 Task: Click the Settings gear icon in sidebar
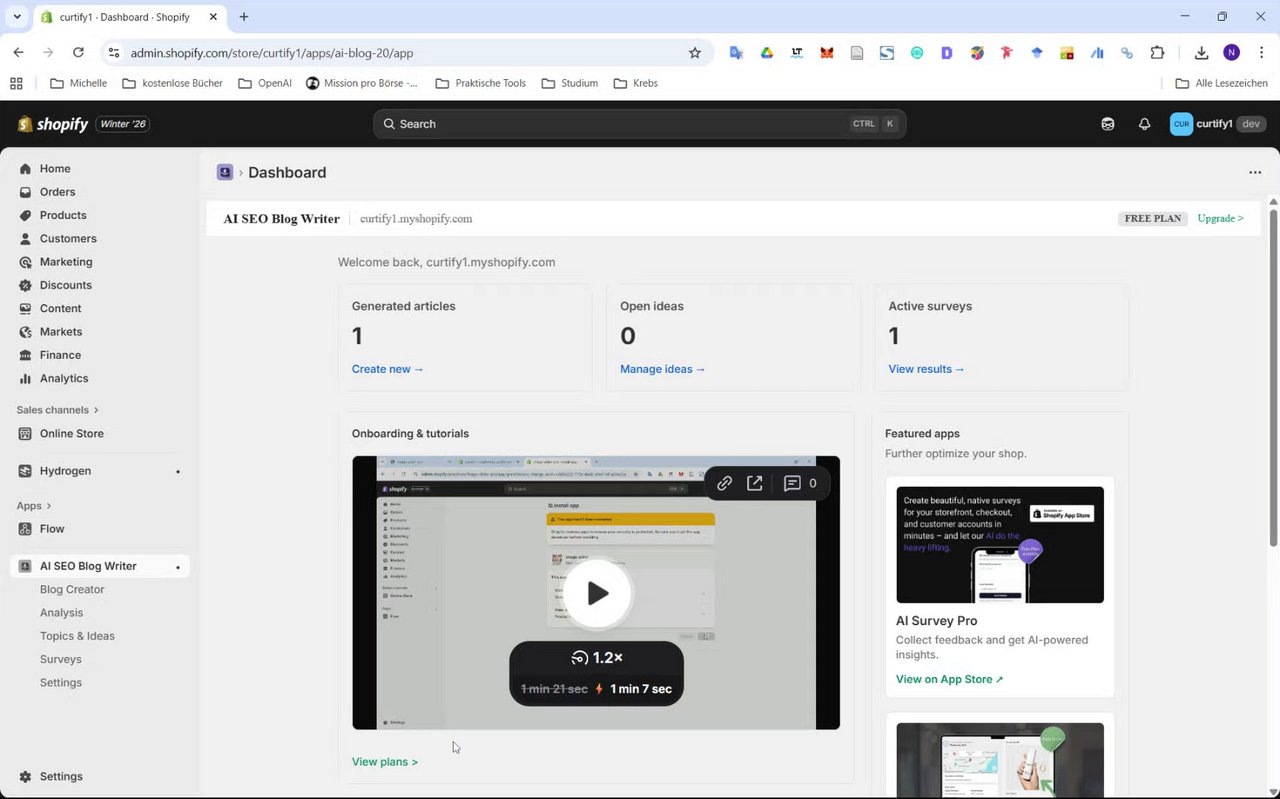(x=25, y=777)
